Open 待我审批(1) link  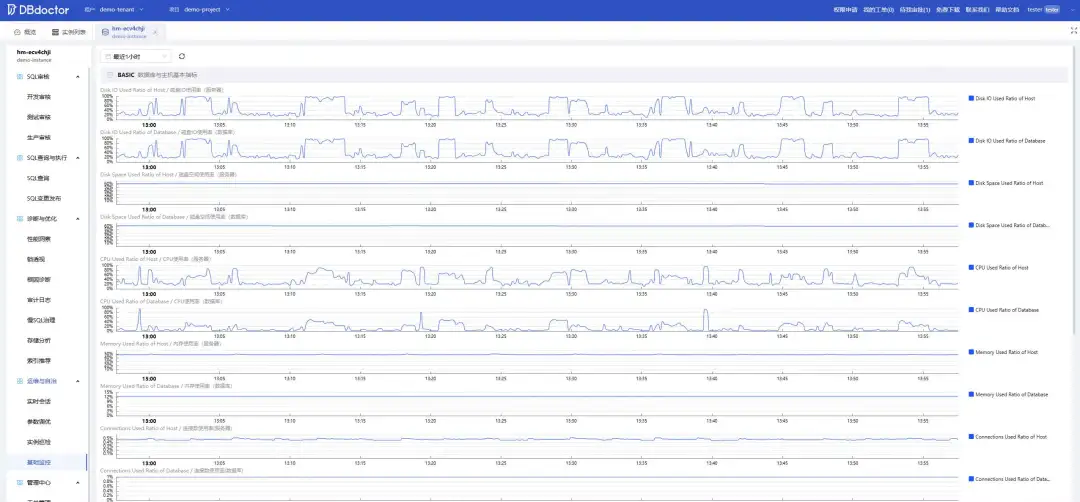[915, 10]
